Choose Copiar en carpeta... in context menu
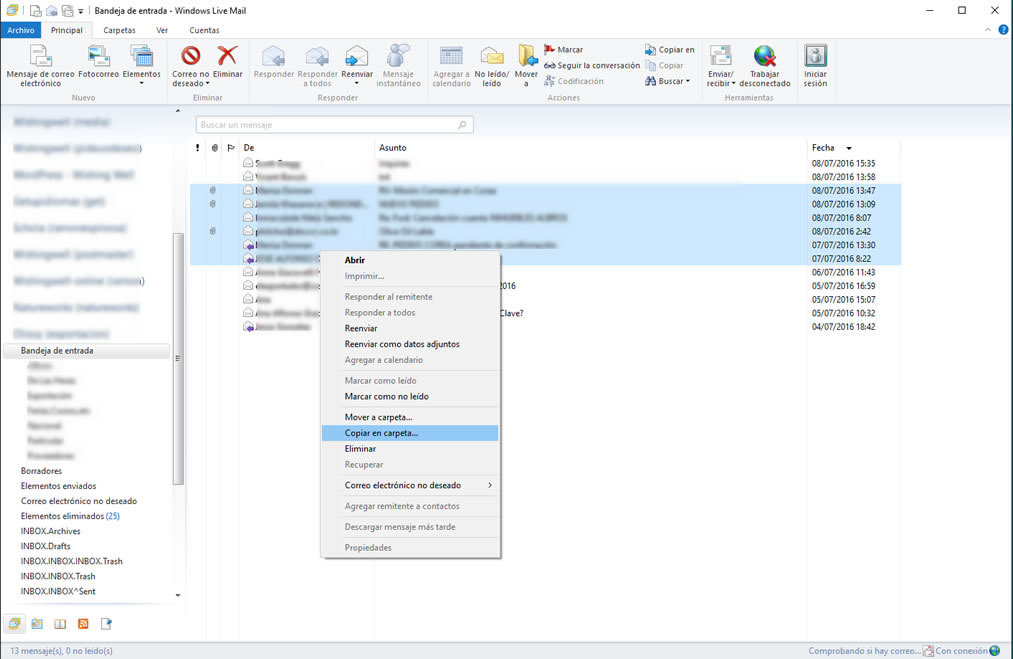1013x659 pixels. 410,433
